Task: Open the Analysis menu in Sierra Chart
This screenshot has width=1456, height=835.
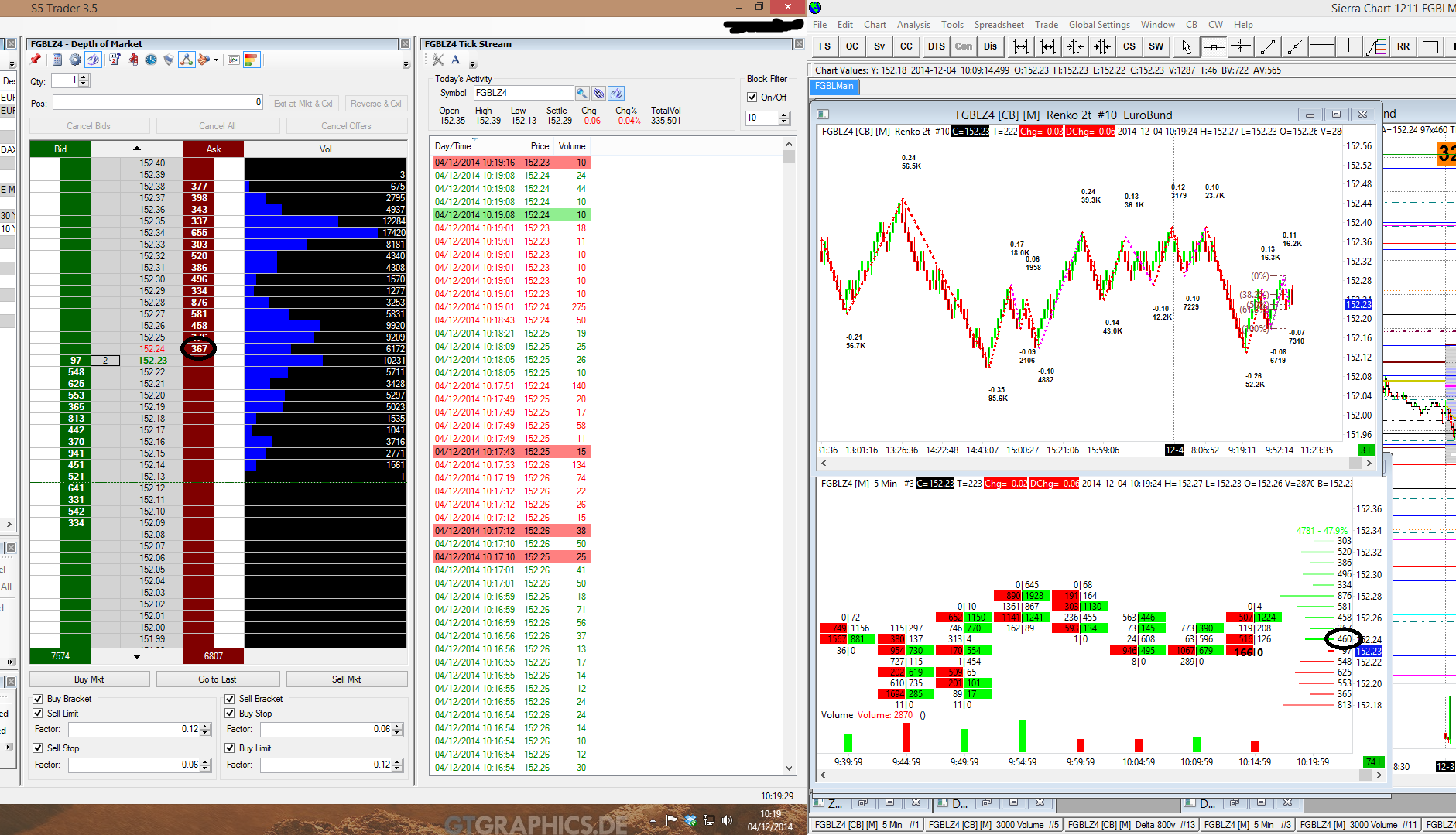Action: click(x=913, y=25)
